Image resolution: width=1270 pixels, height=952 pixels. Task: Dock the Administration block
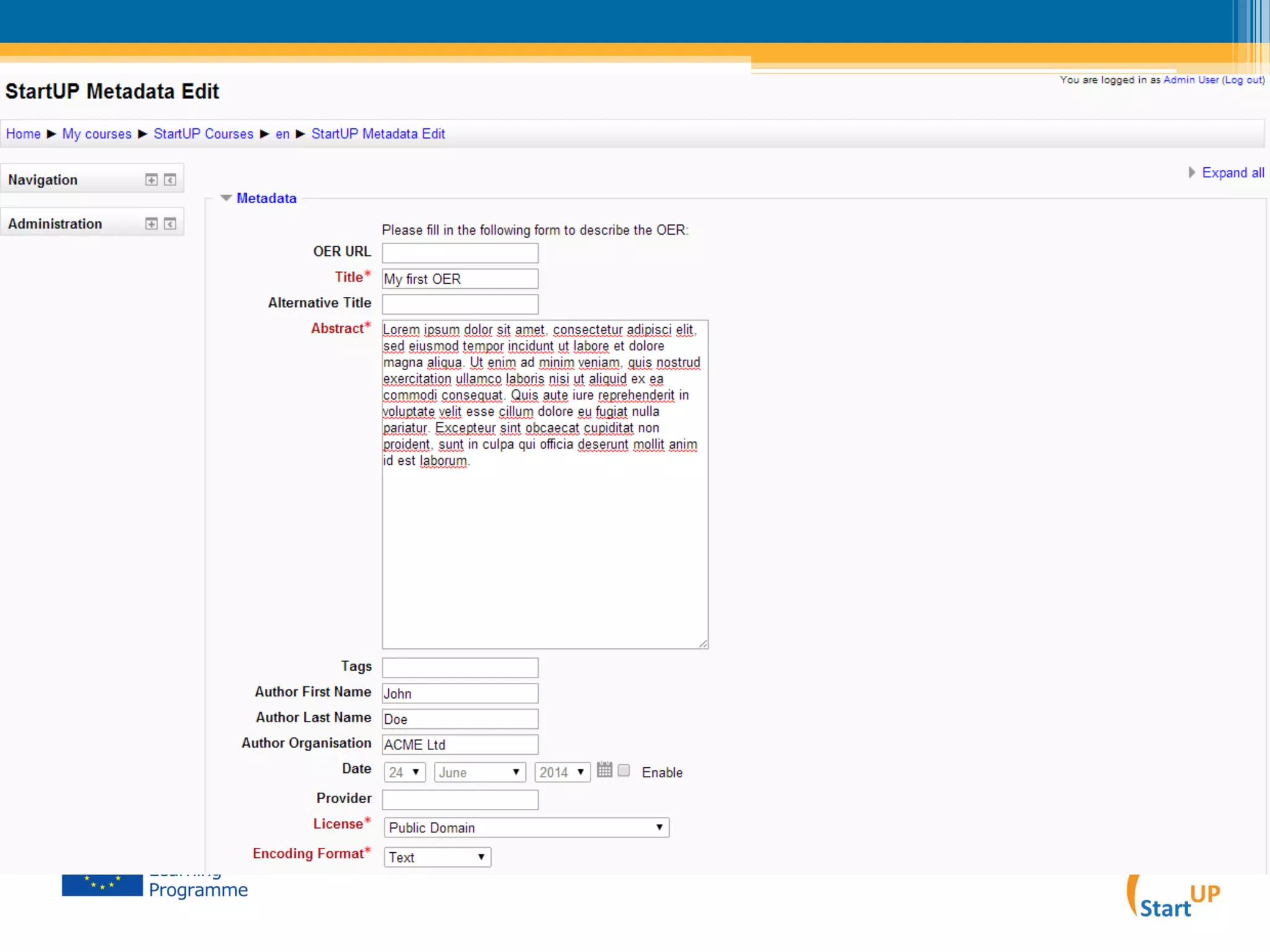[x=170, y=224]
